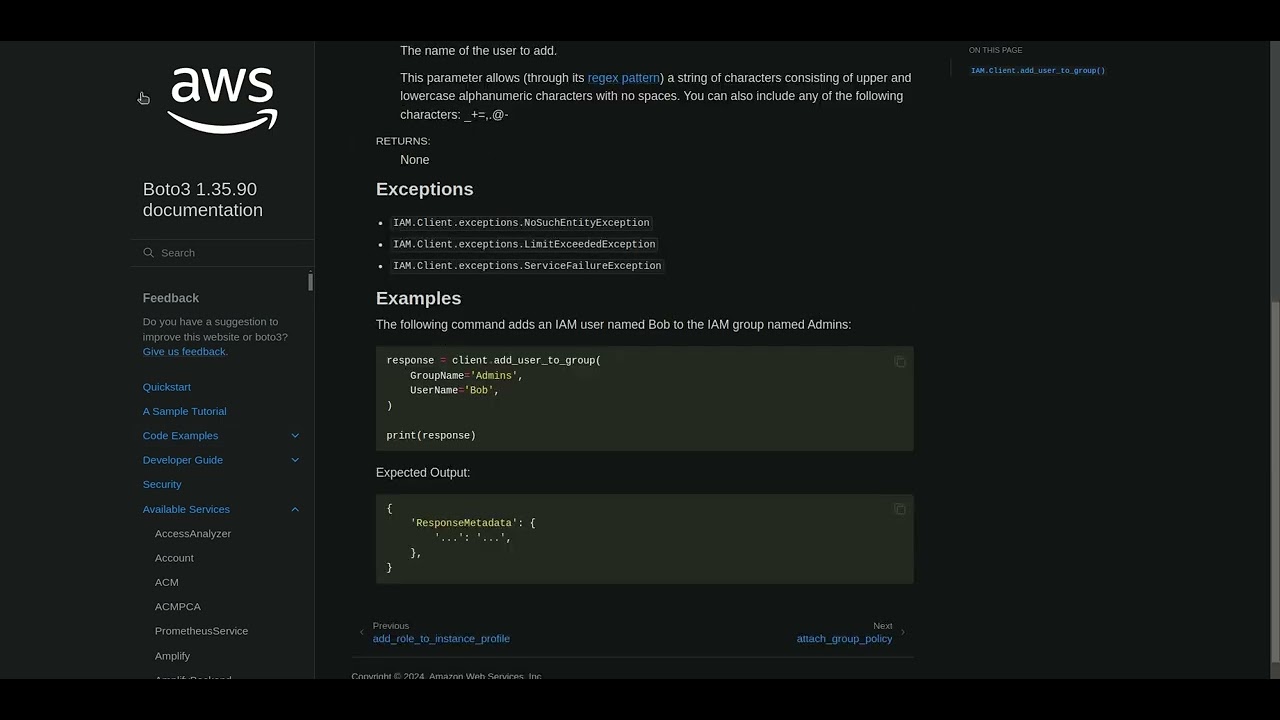Click UserName='Bob' code line
The width and height of the screenshot is (1280, 720).
pos(454,391)
